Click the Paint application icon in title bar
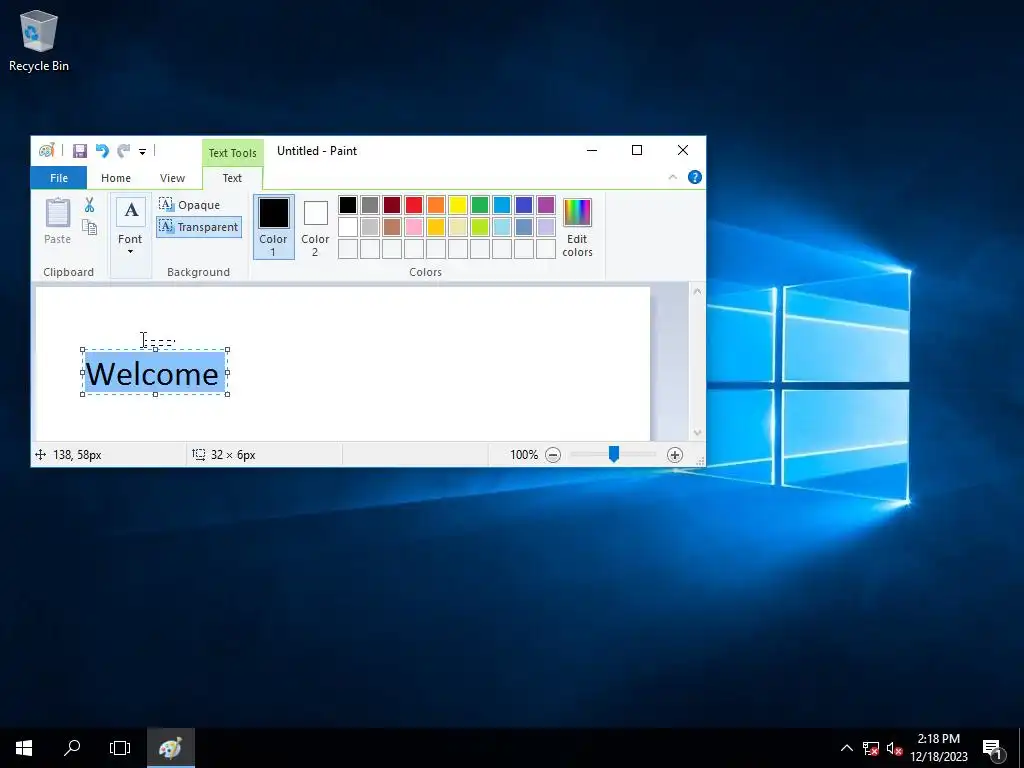1024x768 pixels. click(46, 151)
